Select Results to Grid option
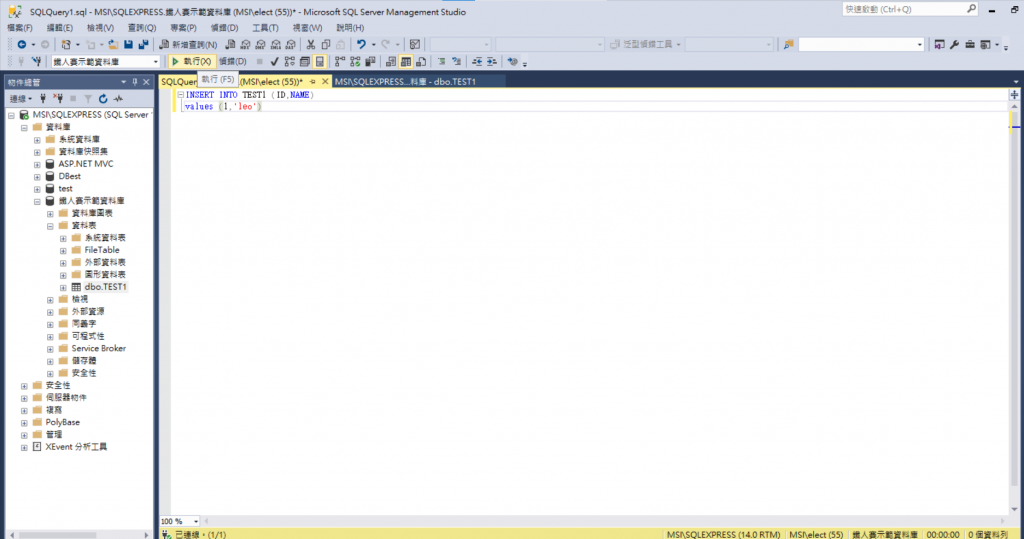The image size is (1024, 539). (x=406, y=61)
